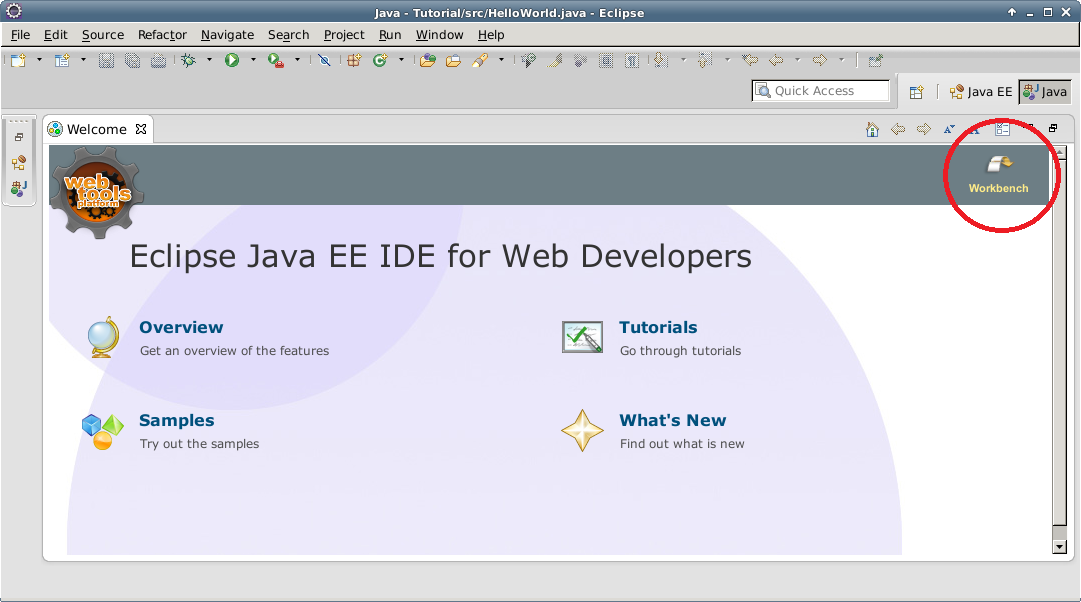Click the Restore icon in left trim stack
Screen dimensions: 1081x602
pos(19,137)
